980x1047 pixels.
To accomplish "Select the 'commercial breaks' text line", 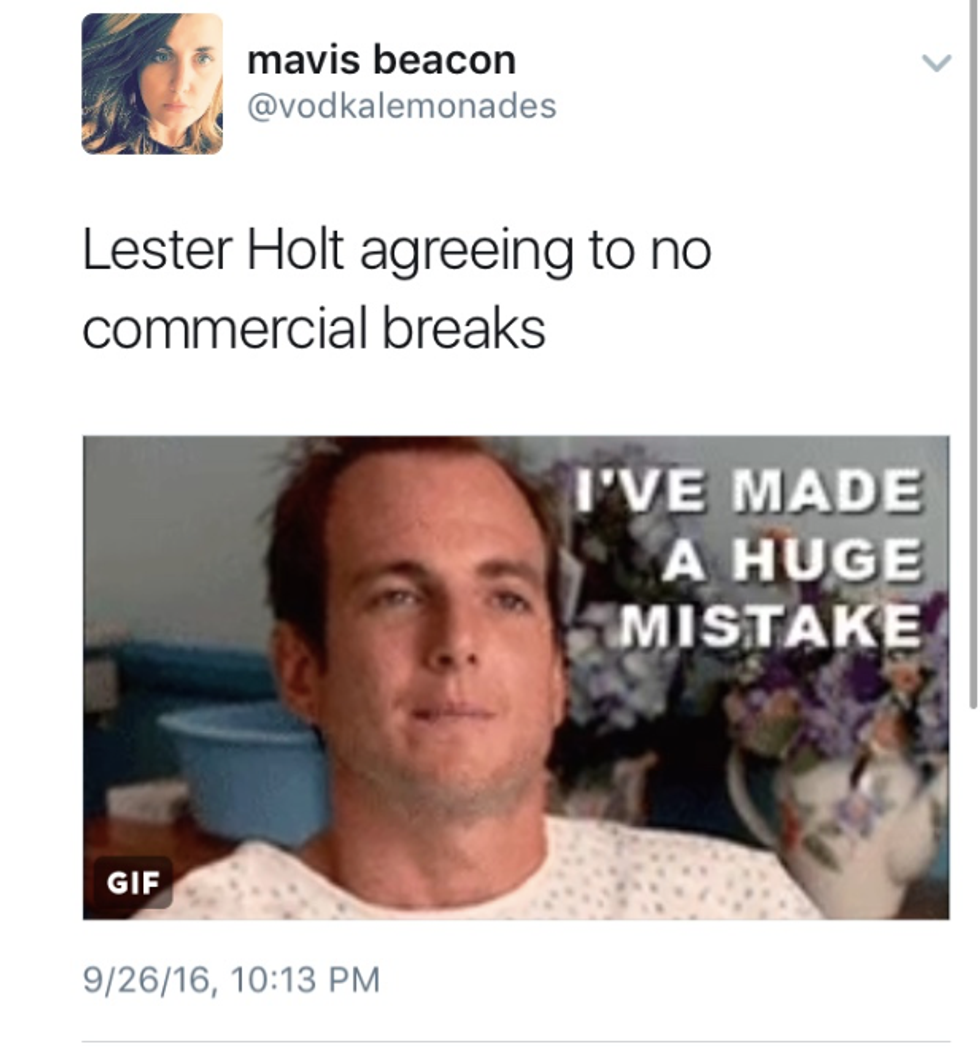I will 314,328.
